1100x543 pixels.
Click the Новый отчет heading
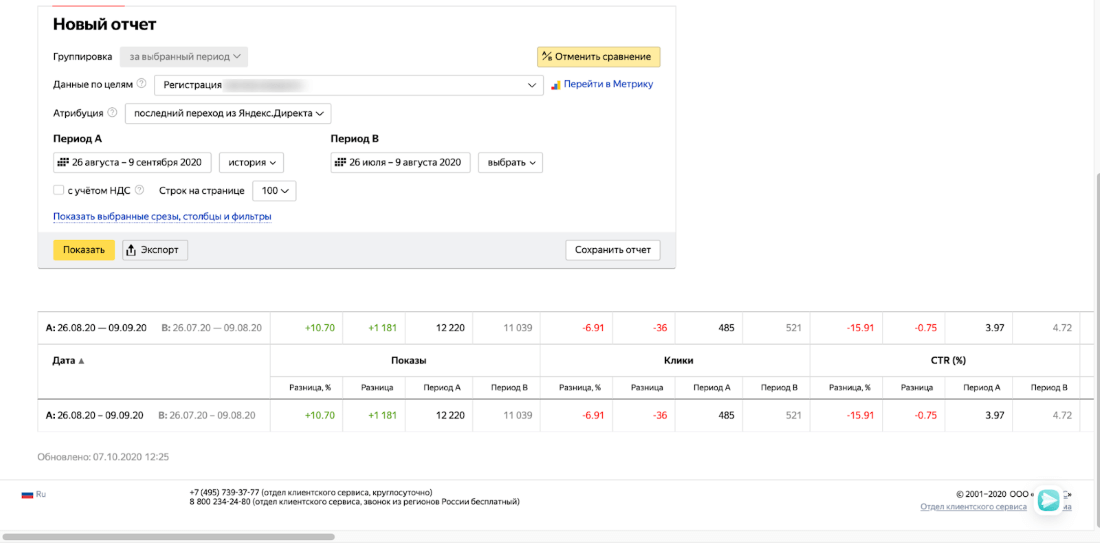pos(105,25)
